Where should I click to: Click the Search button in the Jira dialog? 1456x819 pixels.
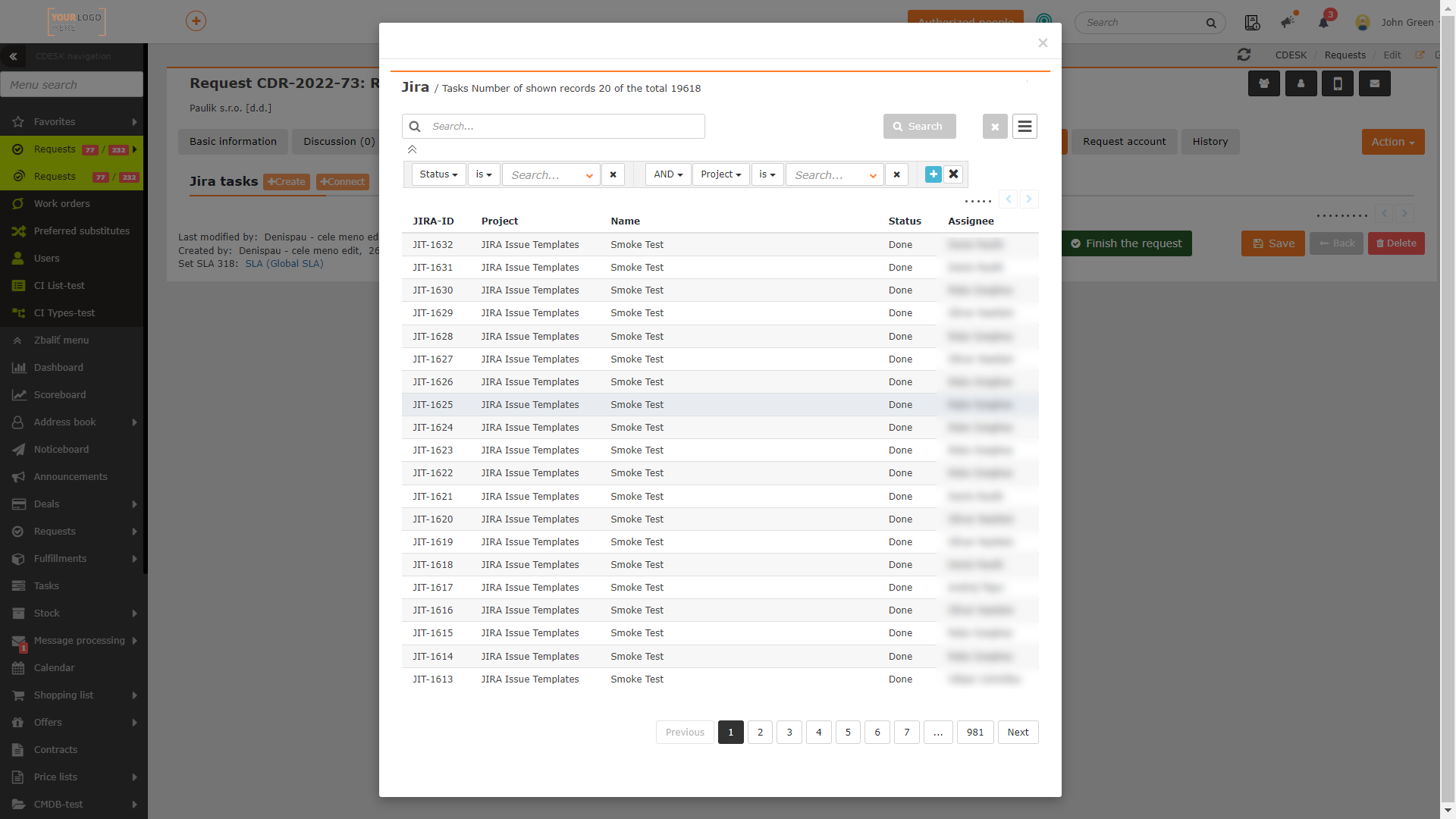coord(919,127)
